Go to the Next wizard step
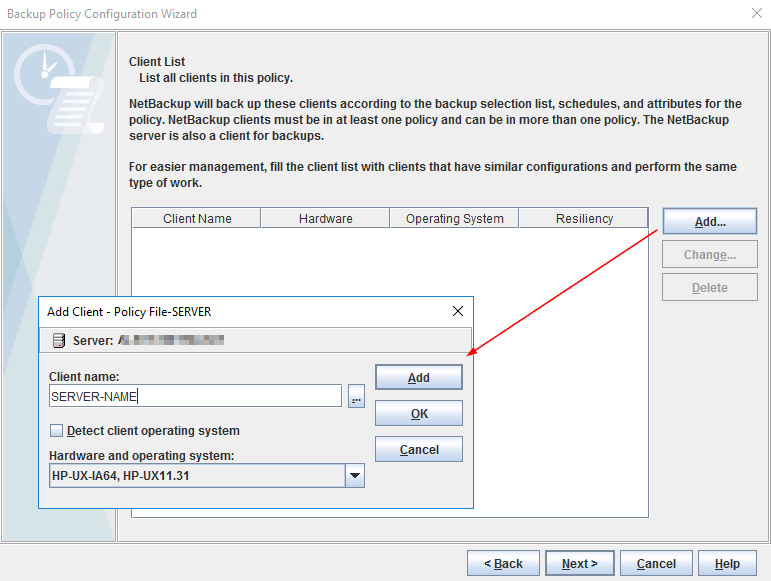Viewport: 771px width, 581px height. point(579,564)
